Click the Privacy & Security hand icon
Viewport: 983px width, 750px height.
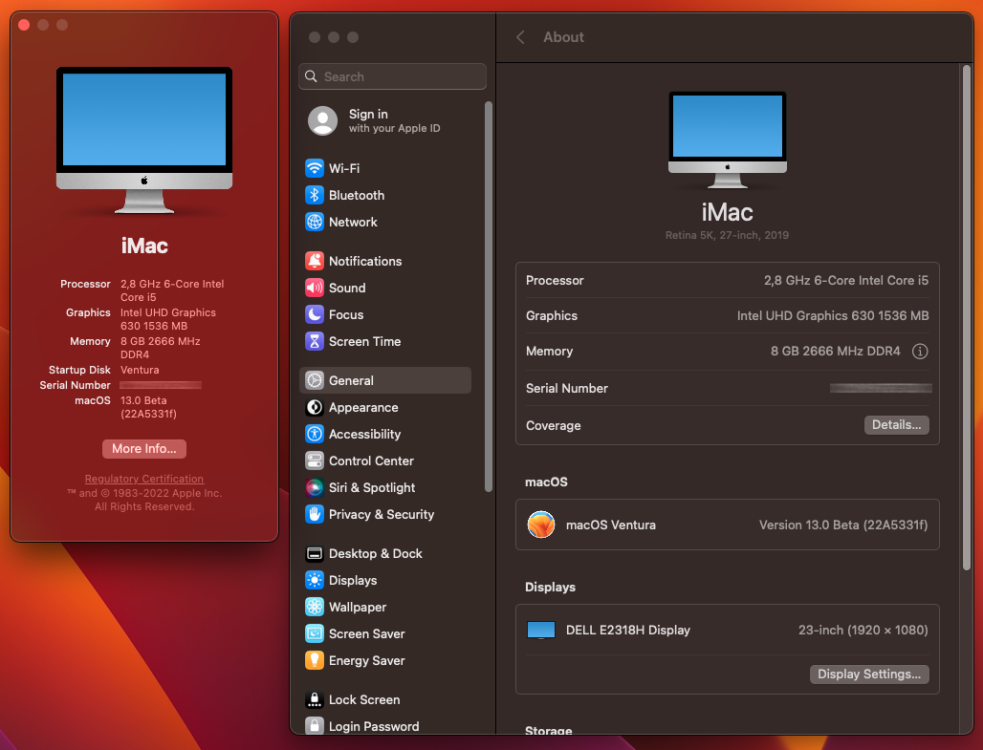click(x=314, y=514)
